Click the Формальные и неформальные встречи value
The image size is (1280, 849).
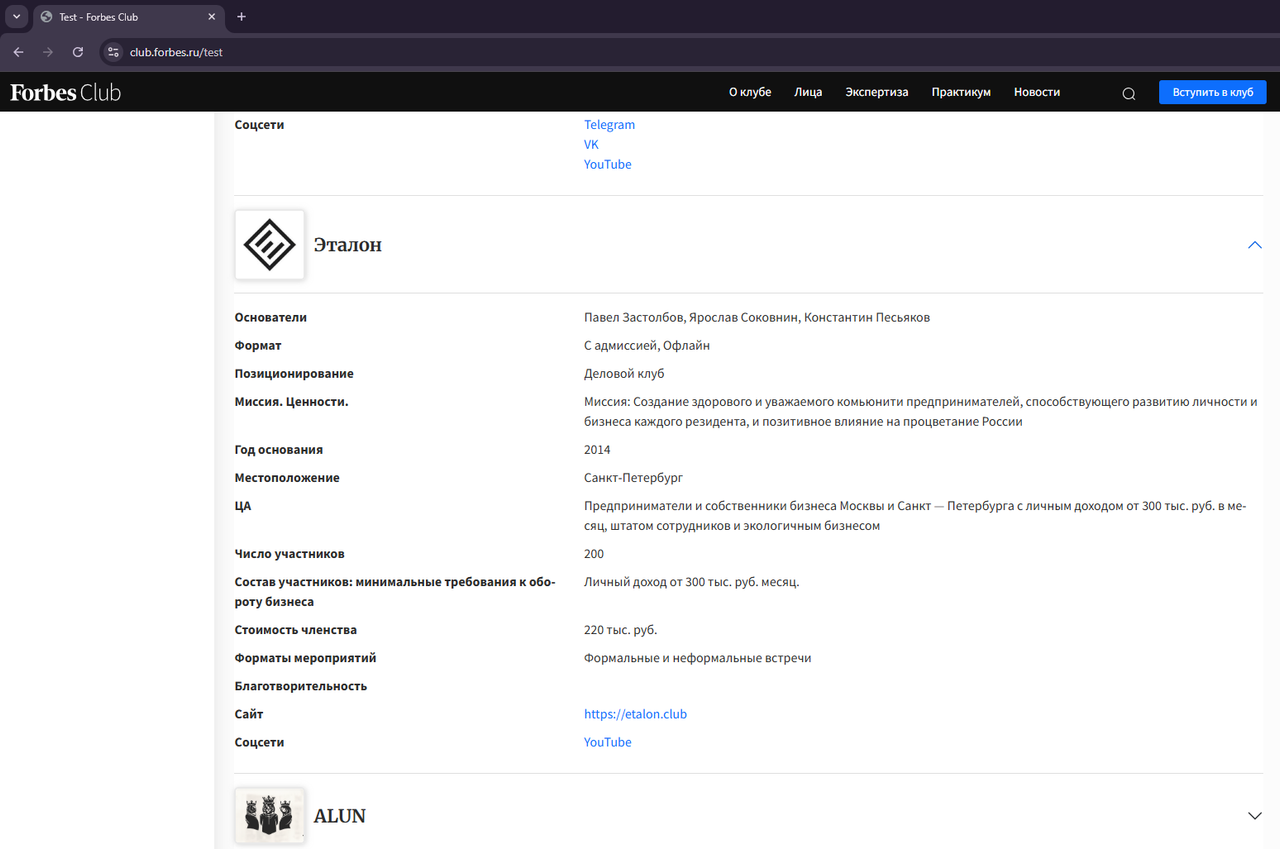tap(698, 658)
